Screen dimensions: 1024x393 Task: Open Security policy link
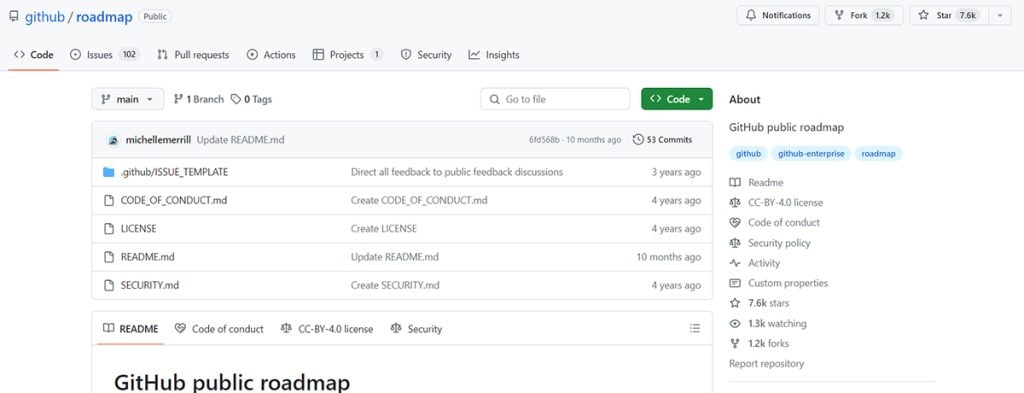coord(770,243)
